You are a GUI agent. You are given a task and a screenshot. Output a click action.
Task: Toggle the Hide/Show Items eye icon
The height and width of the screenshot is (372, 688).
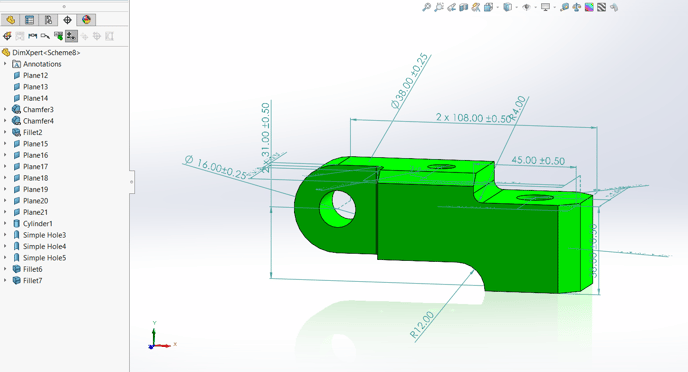[x=527, y=7]
